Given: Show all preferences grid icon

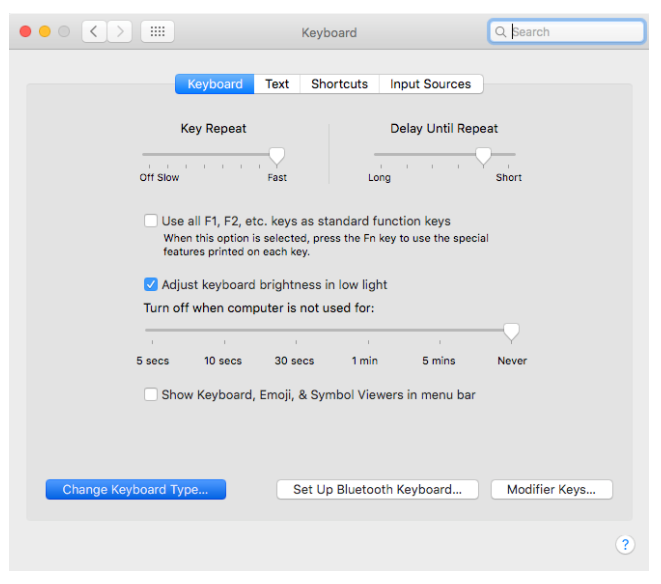Looking at the screenshot, I should click(157, 32).
